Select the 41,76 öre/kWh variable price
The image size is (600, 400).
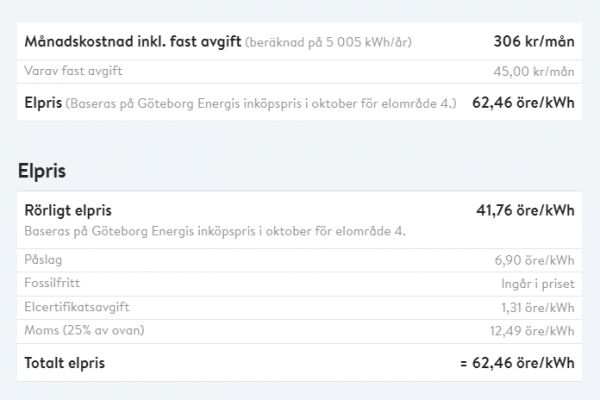point(525,211)
